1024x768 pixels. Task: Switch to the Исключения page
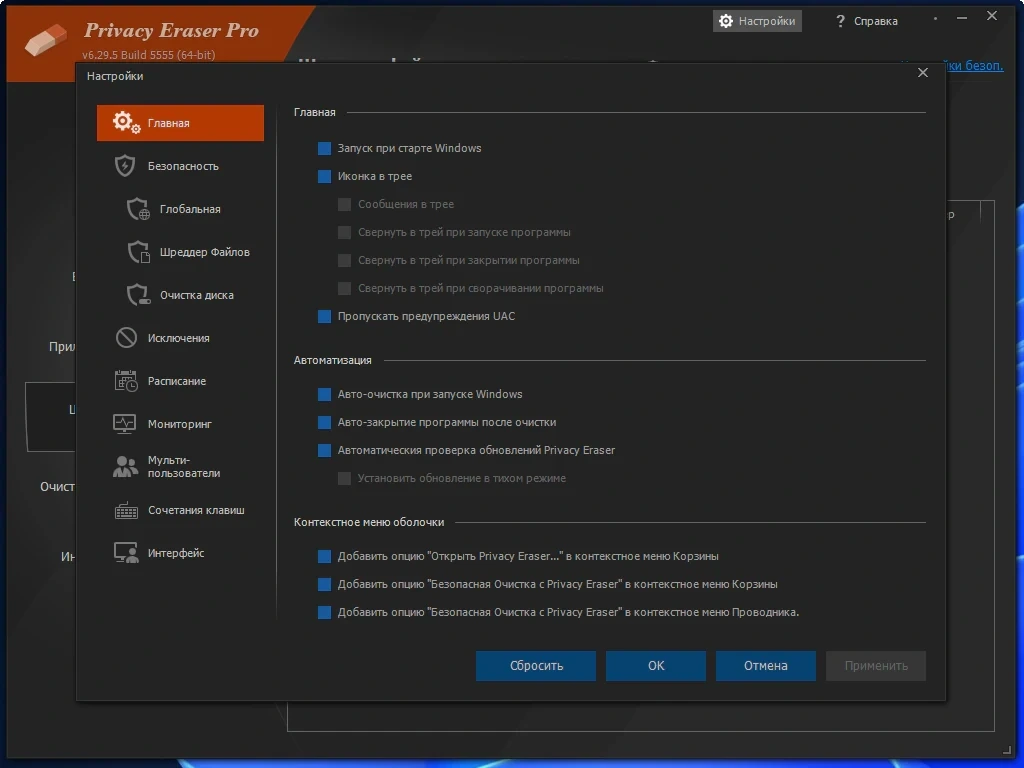click(180, 338)
